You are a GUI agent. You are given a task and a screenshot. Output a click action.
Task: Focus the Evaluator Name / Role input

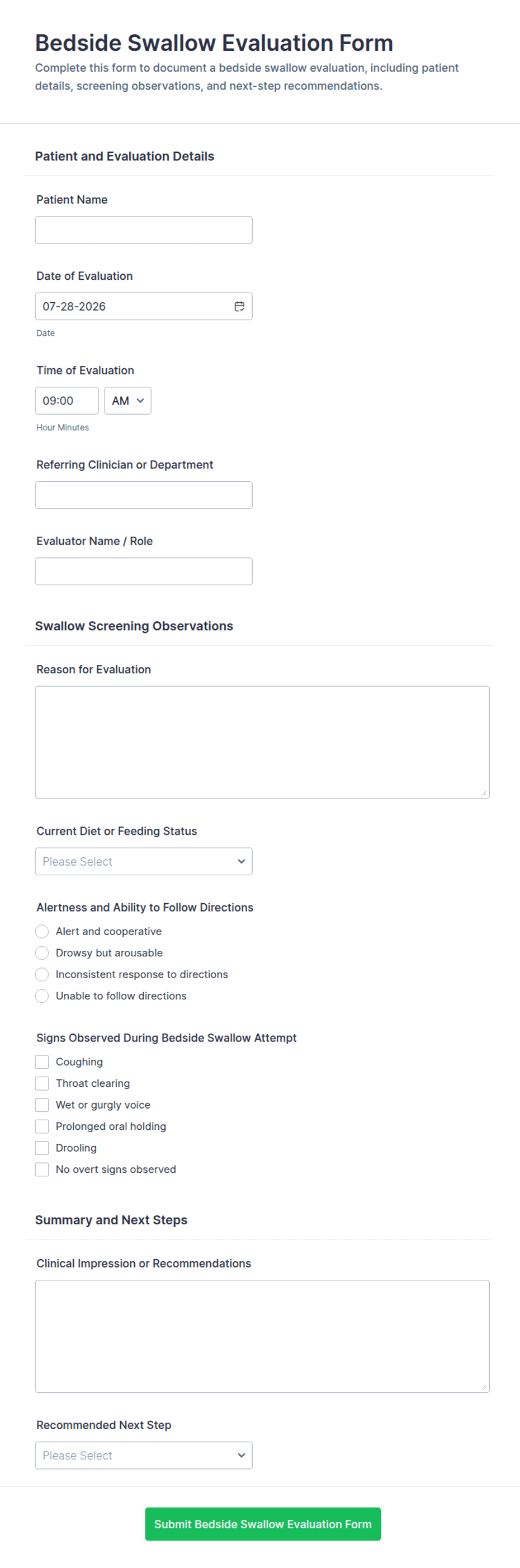point(144,571)
